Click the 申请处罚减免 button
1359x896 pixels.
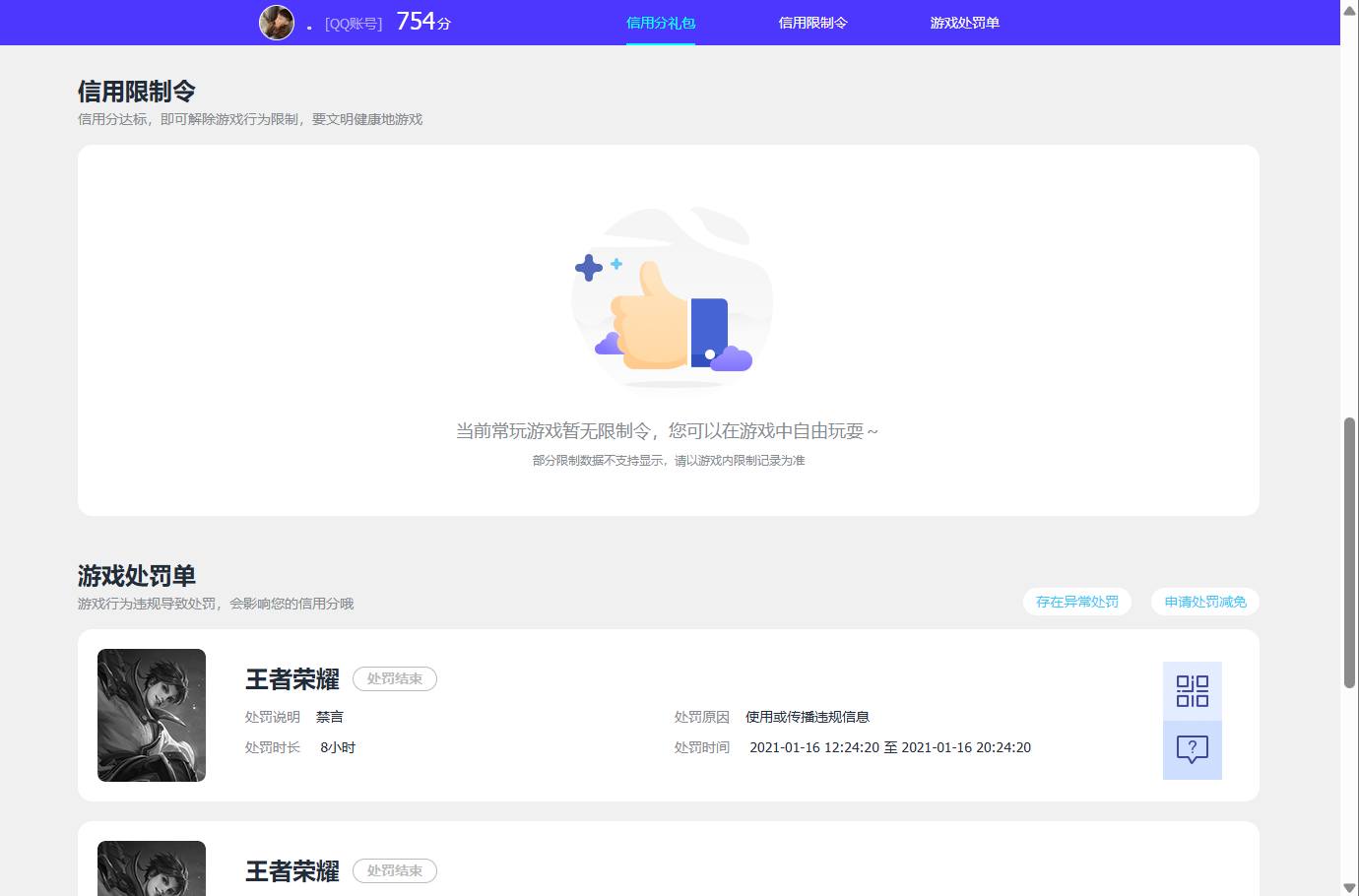click(x=1204, y=602)
